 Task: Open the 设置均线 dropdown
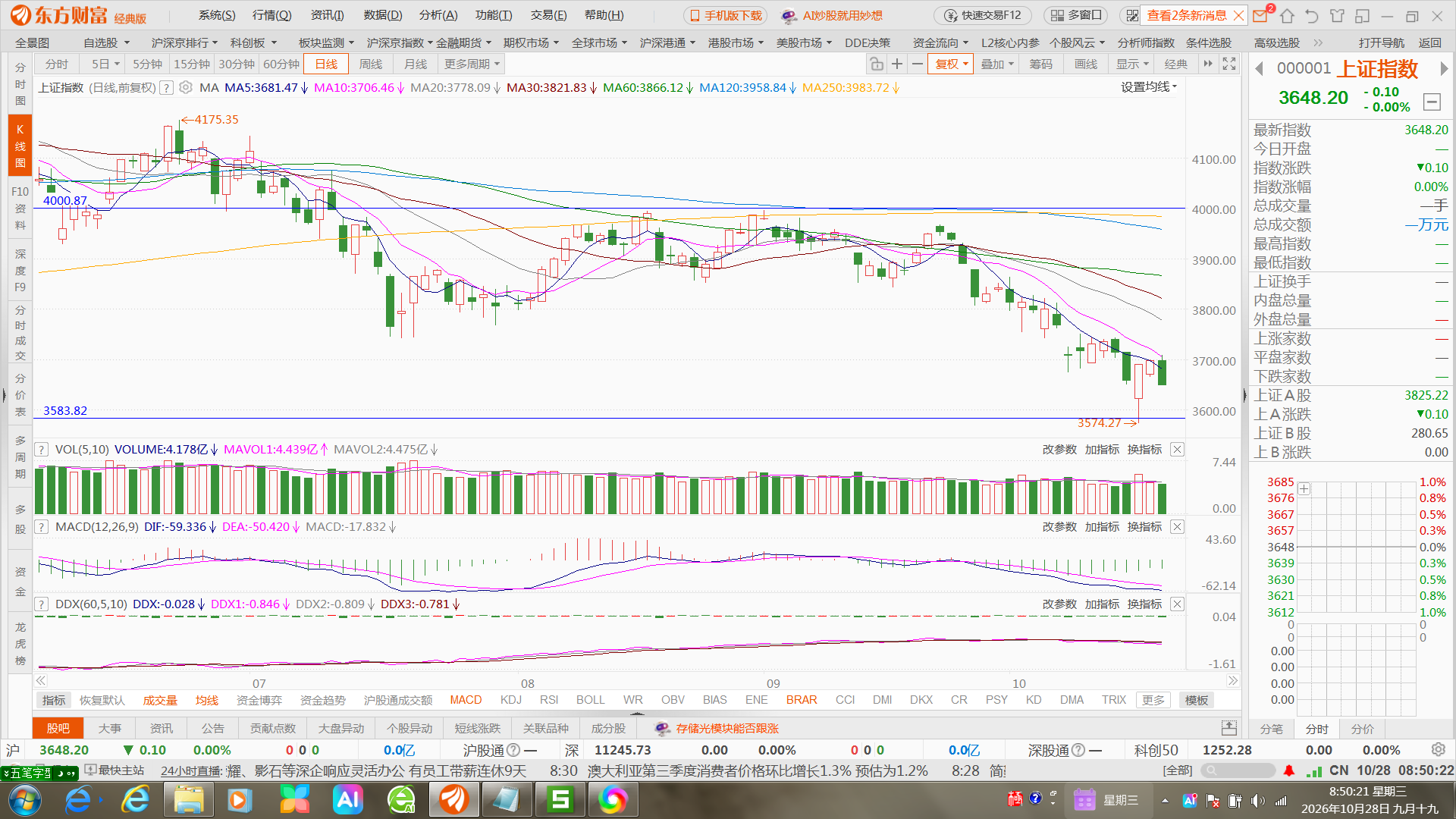click(1149, 87)
